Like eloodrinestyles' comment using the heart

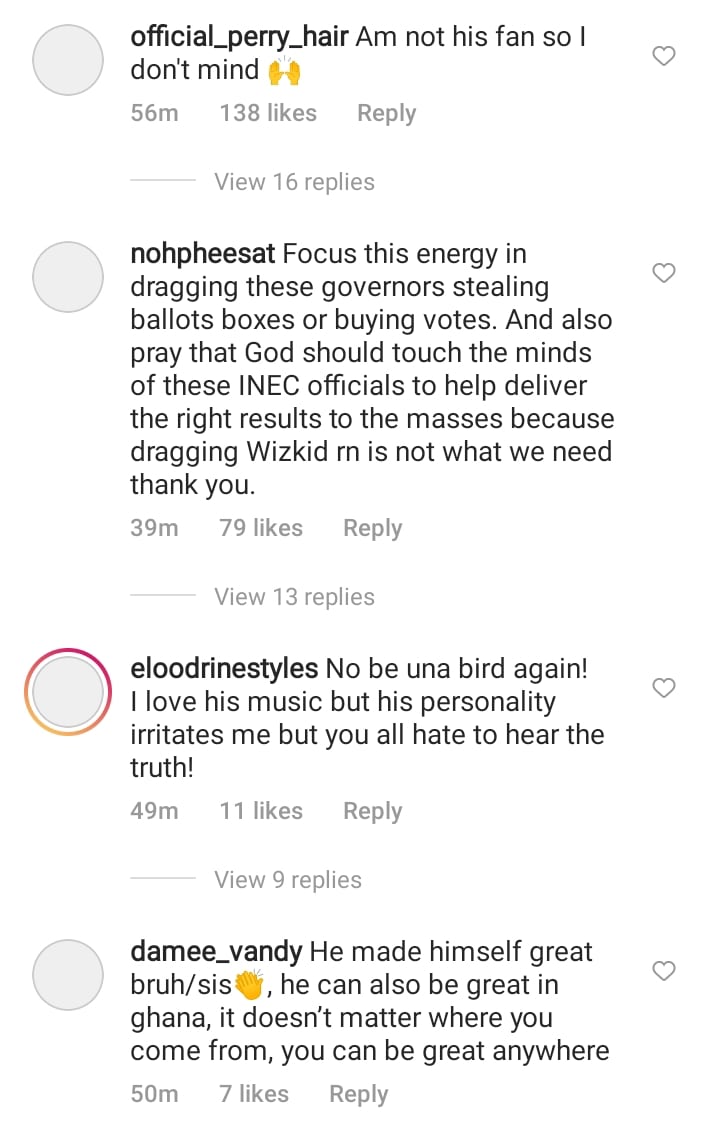(x=663, y=688)
